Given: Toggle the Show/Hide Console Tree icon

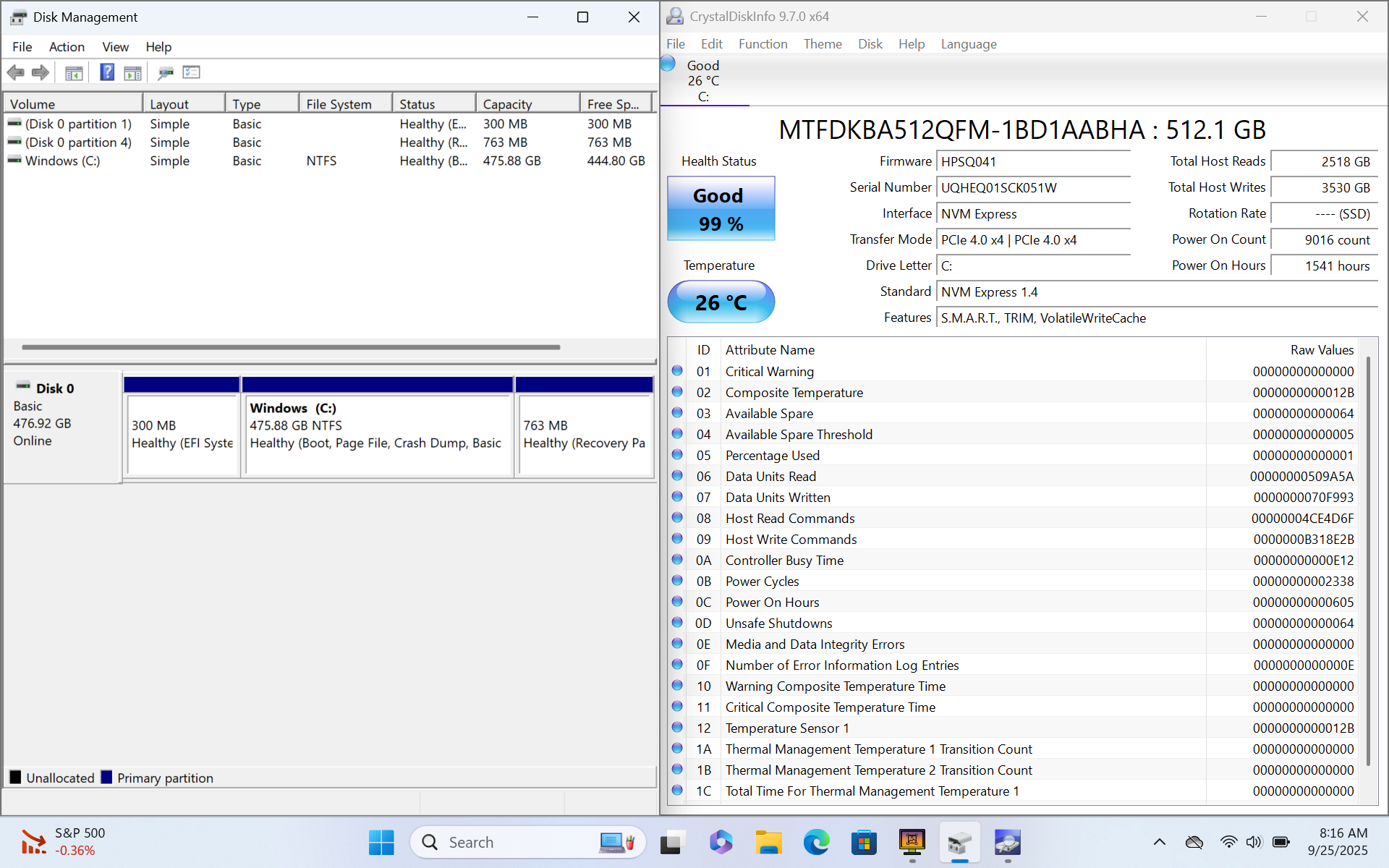Looking at the screenshot, I should (74, 72).
